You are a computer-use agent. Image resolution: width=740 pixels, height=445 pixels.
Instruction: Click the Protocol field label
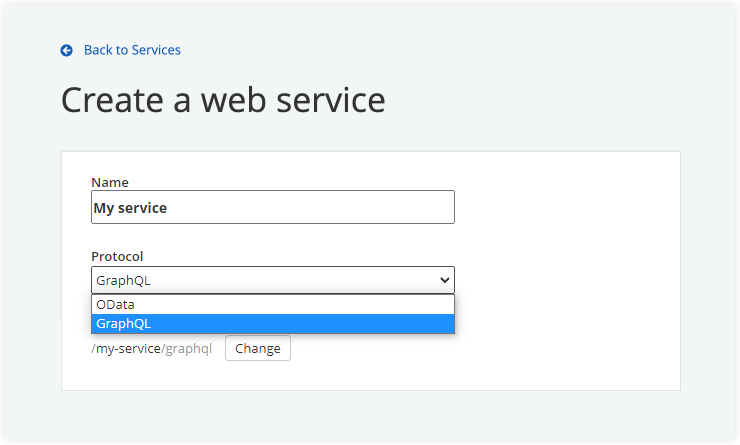point(117,256)
